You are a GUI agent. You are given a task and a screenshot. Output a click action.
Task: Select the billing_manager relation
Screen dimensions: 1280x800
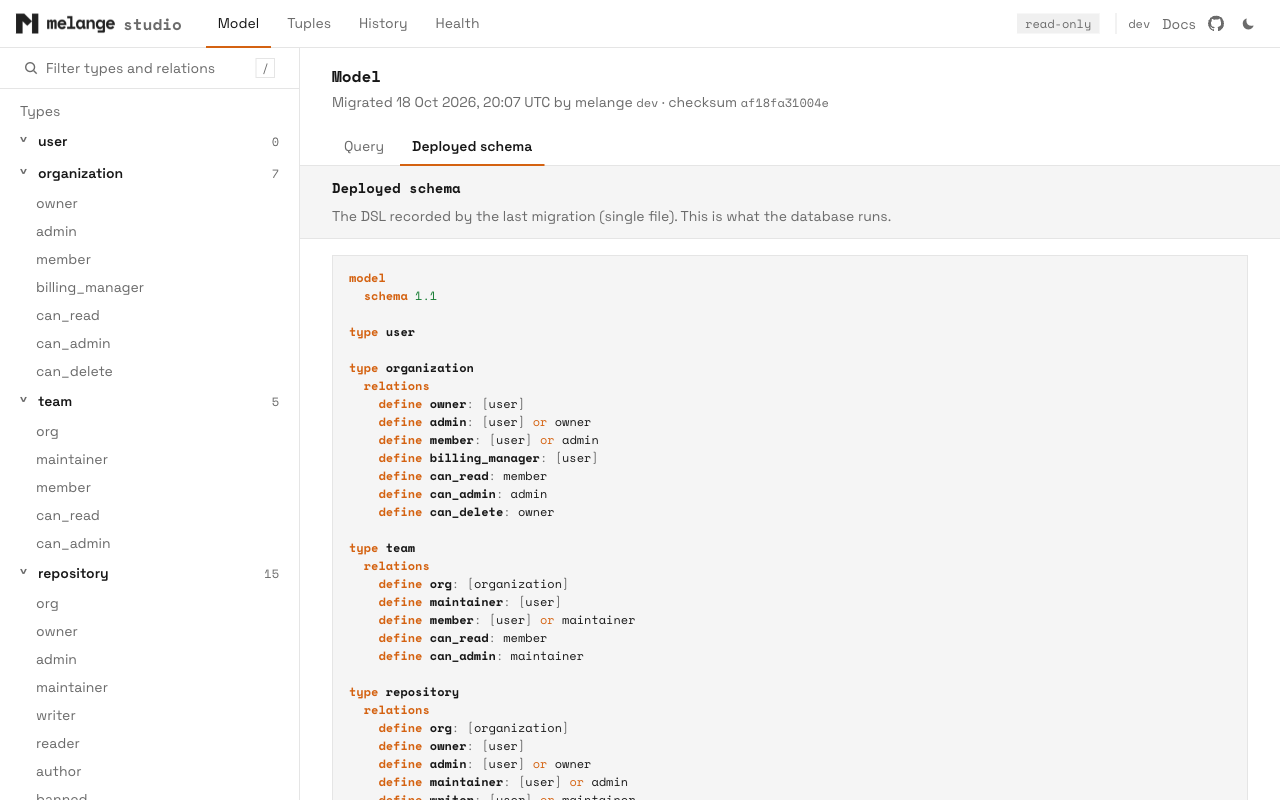(x=90, y=288)
